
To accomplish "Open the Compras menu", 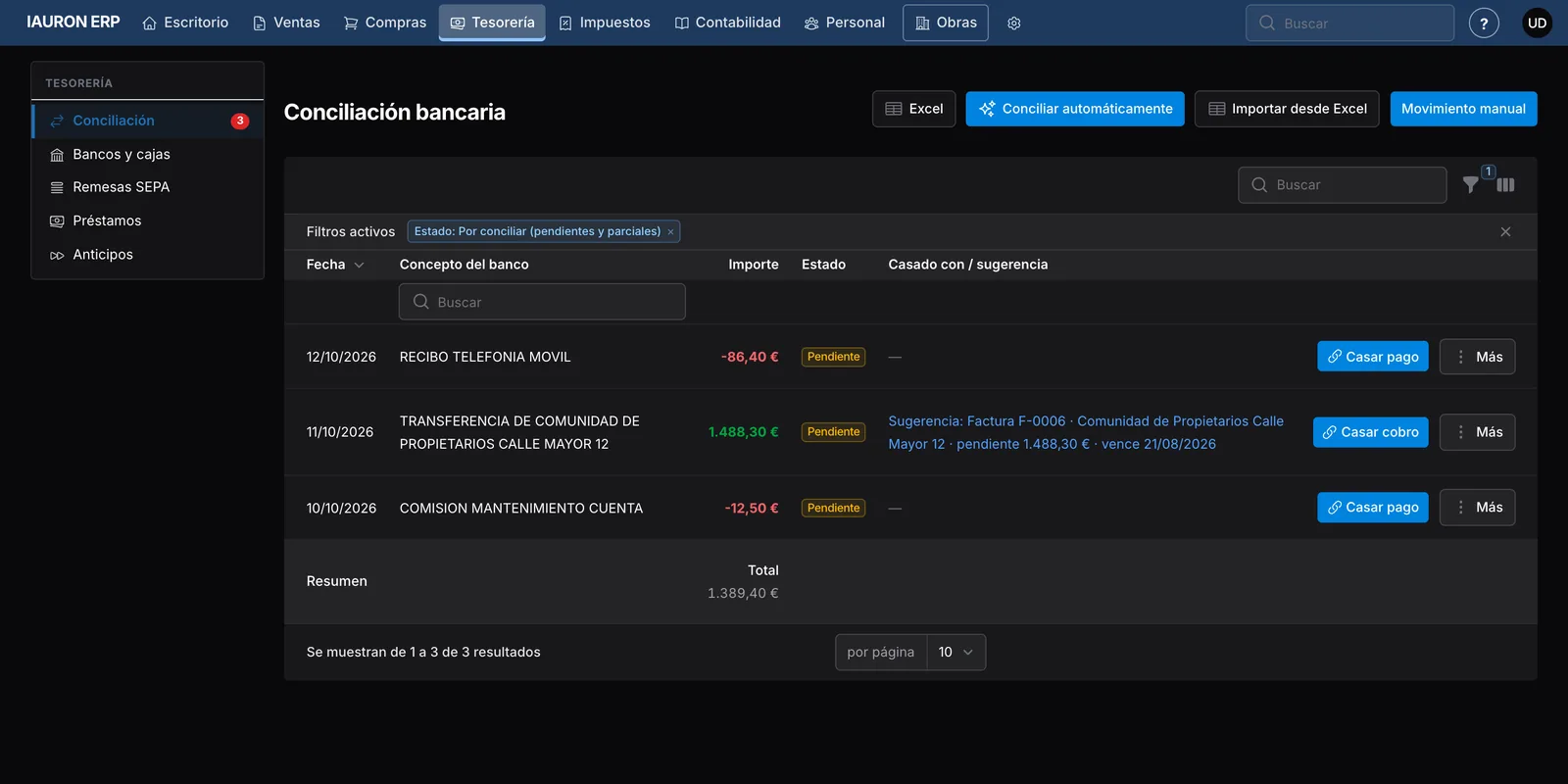I will [384, 23].
